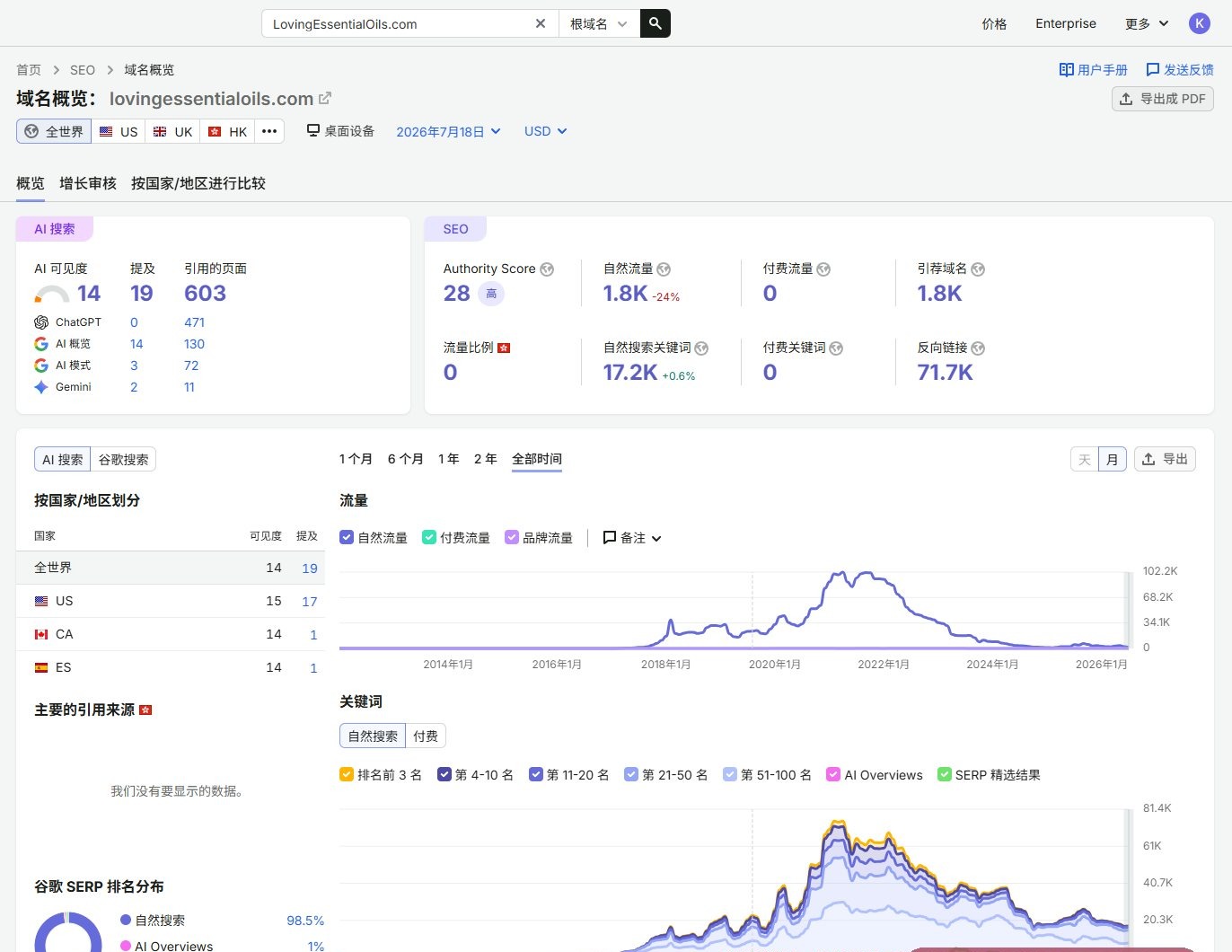The image size is (1232, 952).
Task: Click the SERP distribution donut chart
Action: 68,931
